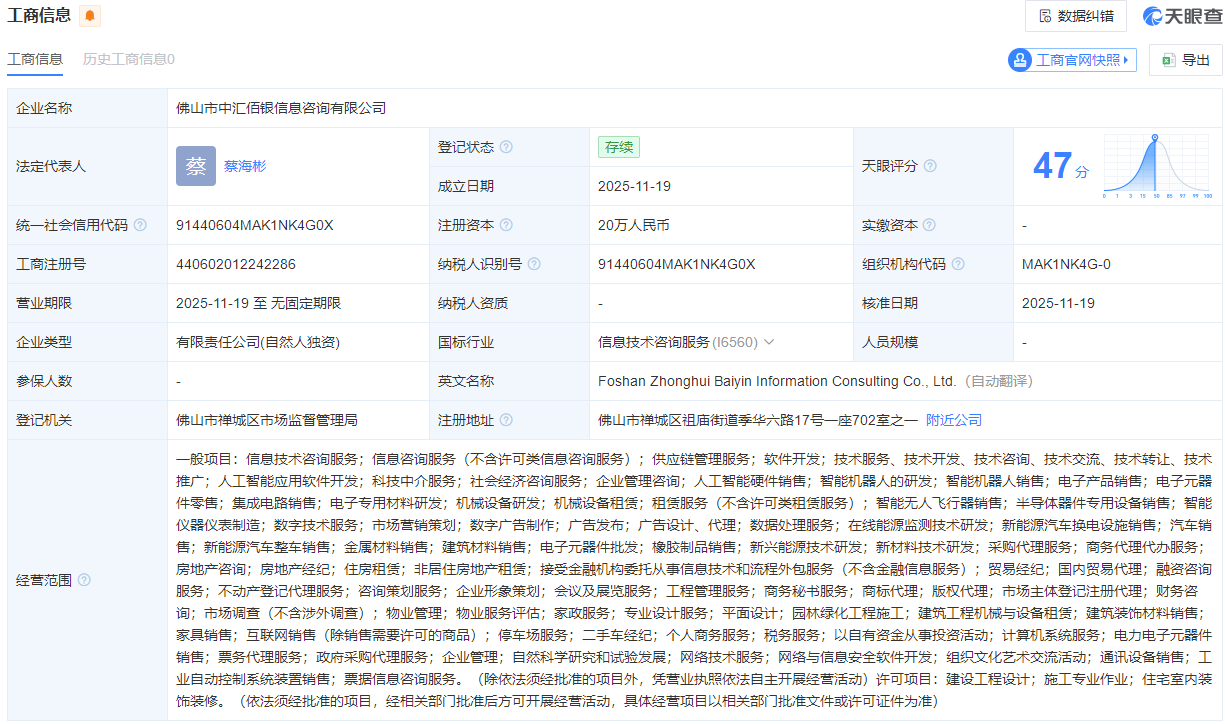Click the 天眼评分 score distribution chart
The width and height of the screenshot is (1225, 724).
[x=1155, y=166]
